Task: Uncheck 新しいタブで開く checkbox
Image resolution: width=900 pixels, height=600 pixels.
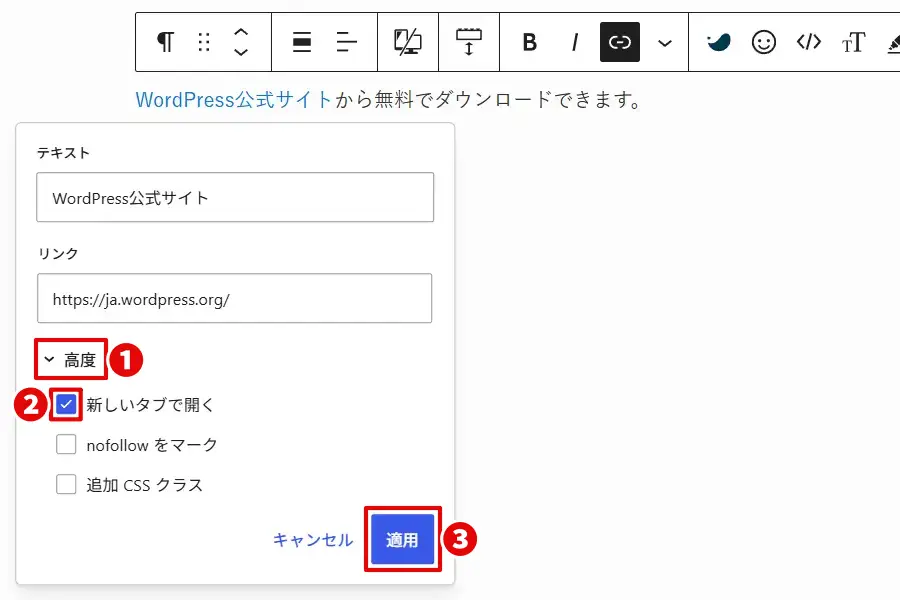Action: coord(66,404)
